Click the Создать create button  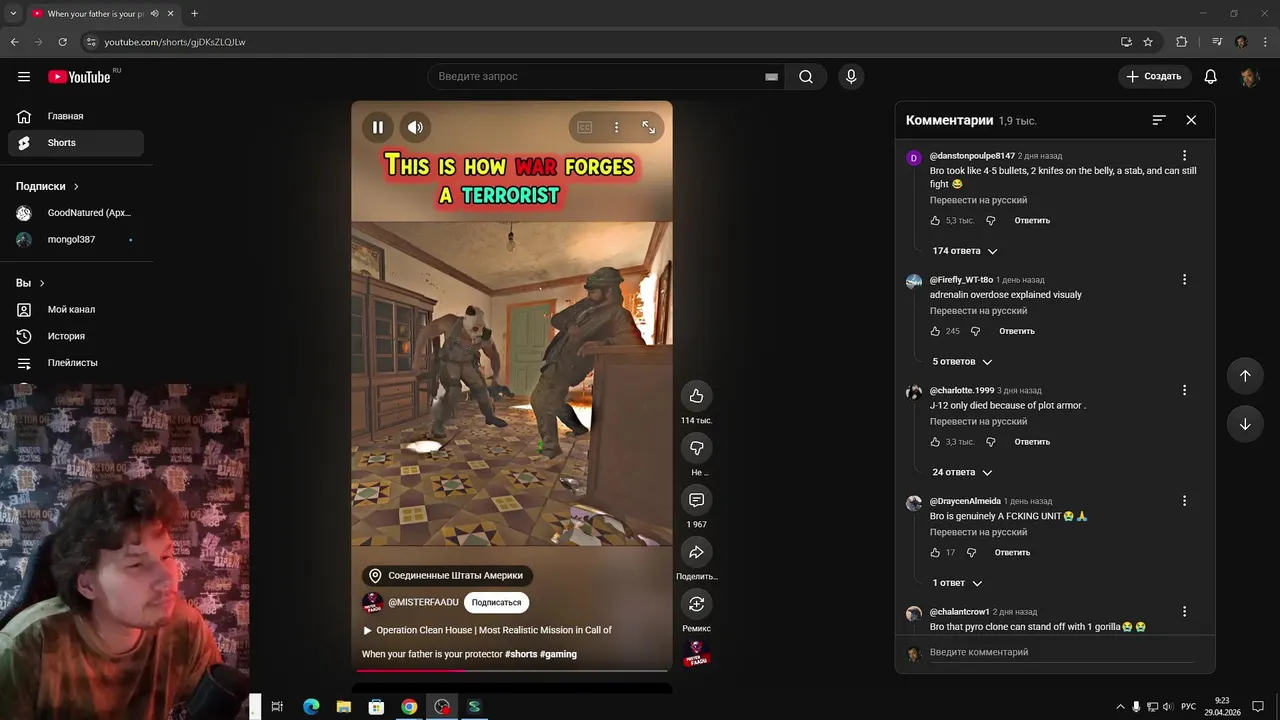tap(1154, 76)
